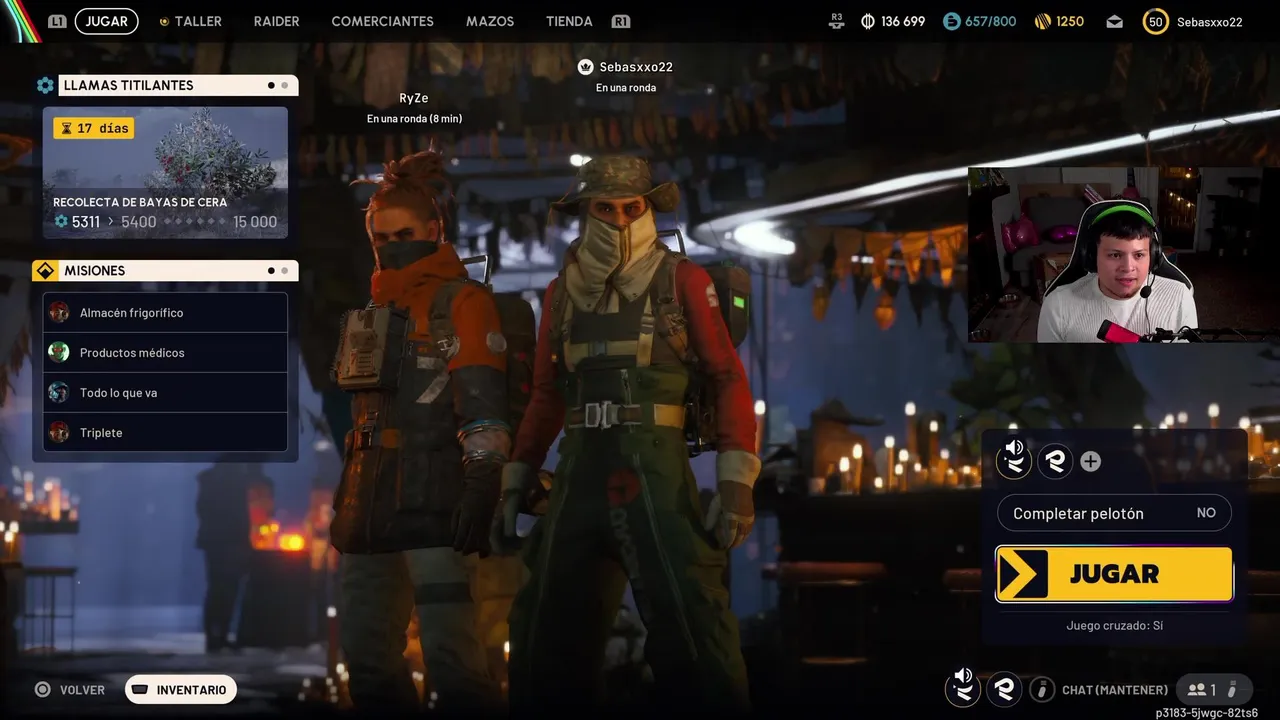Open the COMERCIANTES tab

tap(382, 21)
